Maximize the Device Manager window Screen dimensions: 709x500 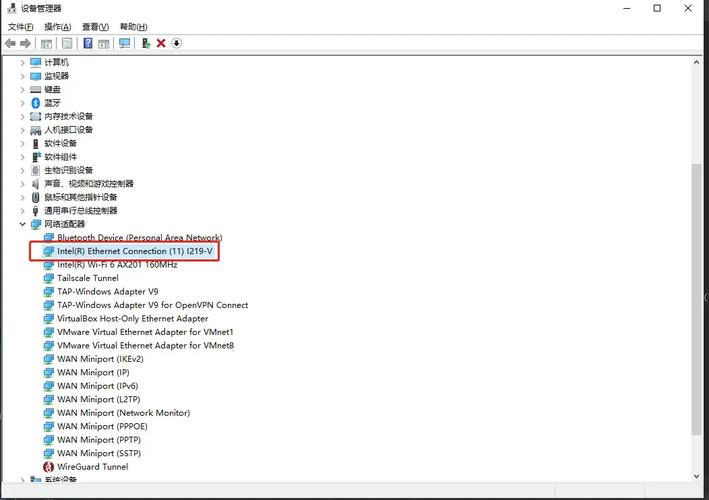point(657,8)
